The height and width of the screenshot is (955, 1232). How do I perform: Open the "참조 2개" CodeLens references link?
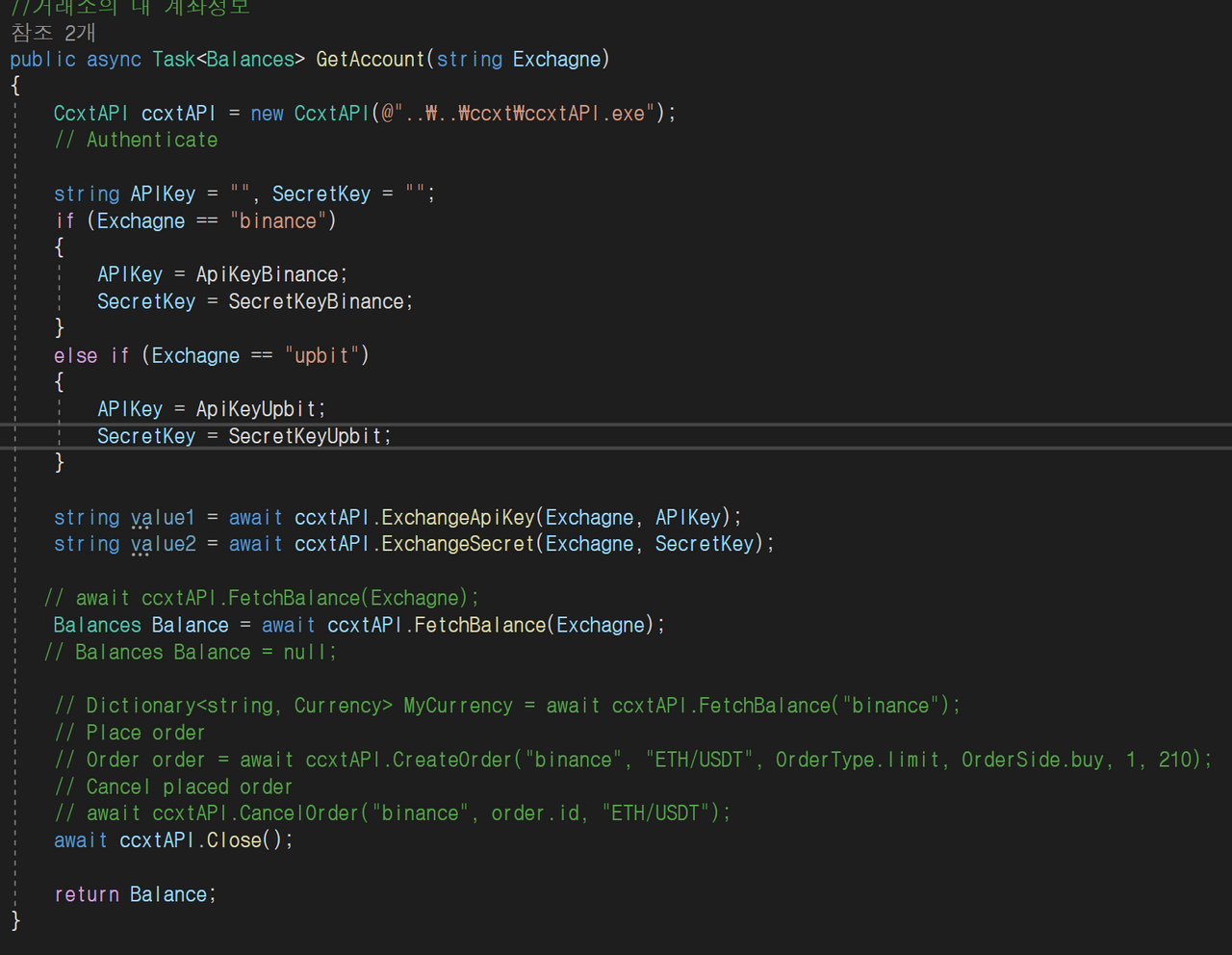click(53, 33)
